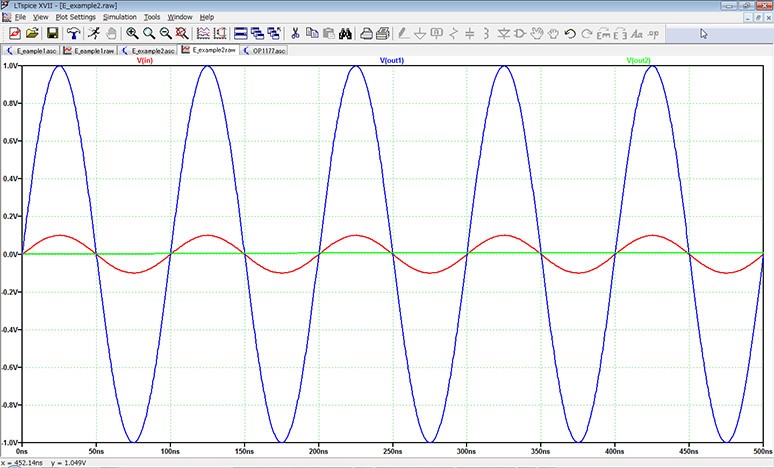Switch to the OP1177.asc tab

pyautogui.click(x=265, y=49)
